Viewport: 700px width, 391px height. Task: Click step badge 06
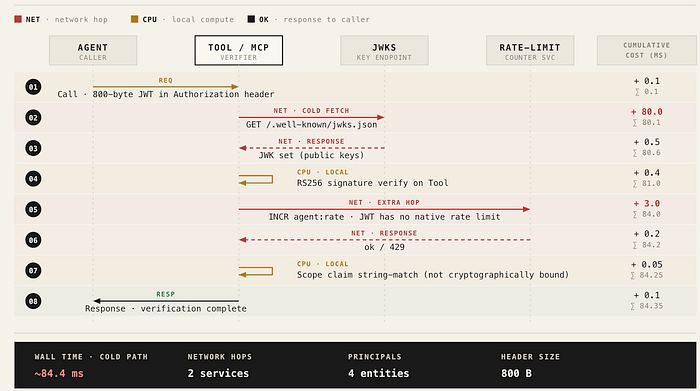click(33, 240)
